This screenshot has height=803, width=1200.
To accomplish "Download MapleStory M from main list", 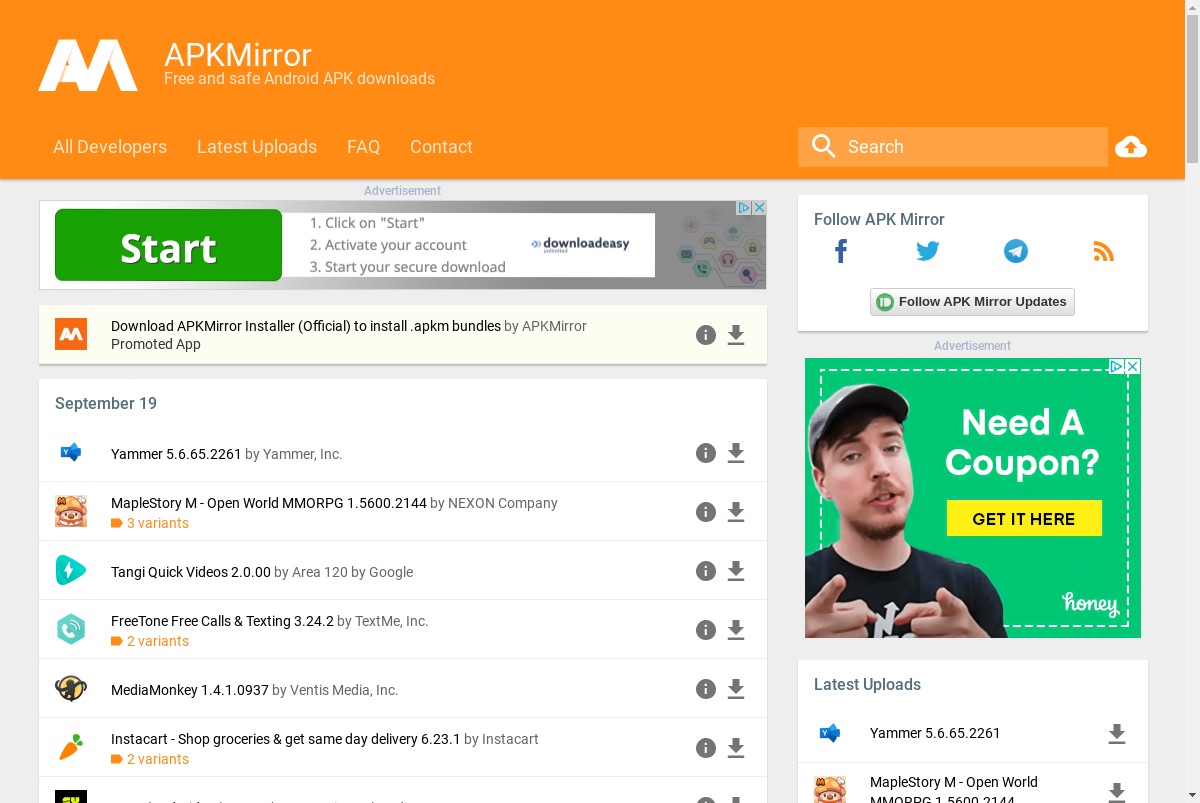I will [736, 512].
